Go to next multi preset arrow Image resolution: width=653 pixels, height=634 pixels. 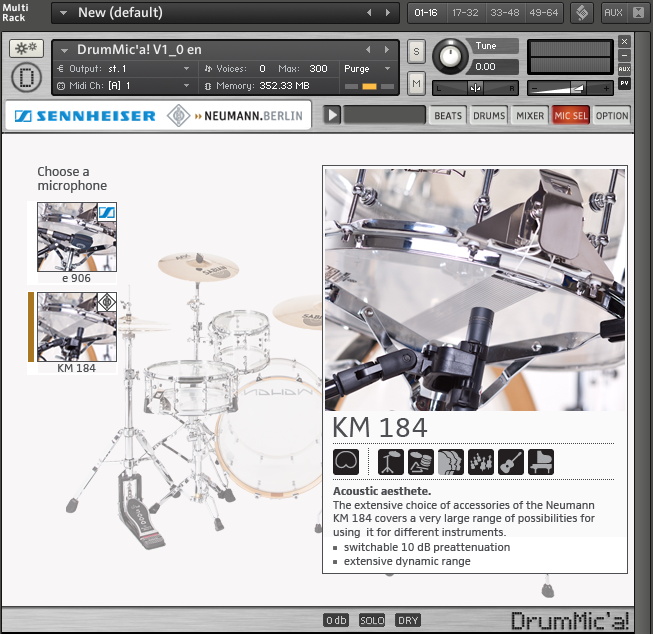388,13
